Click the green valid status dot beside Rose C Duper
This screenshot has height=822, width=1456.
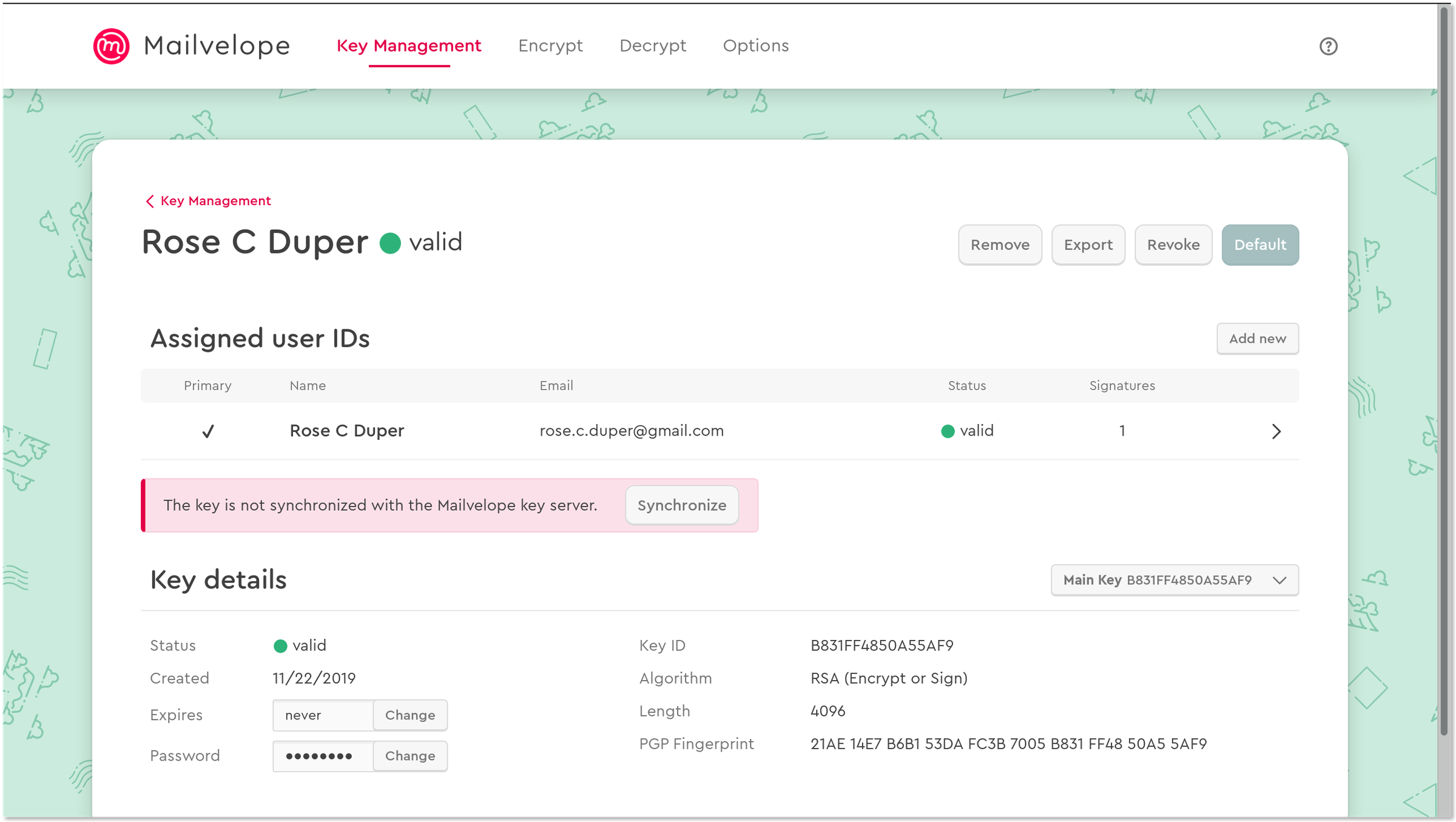pyautogui.click(x=390, y=243)
